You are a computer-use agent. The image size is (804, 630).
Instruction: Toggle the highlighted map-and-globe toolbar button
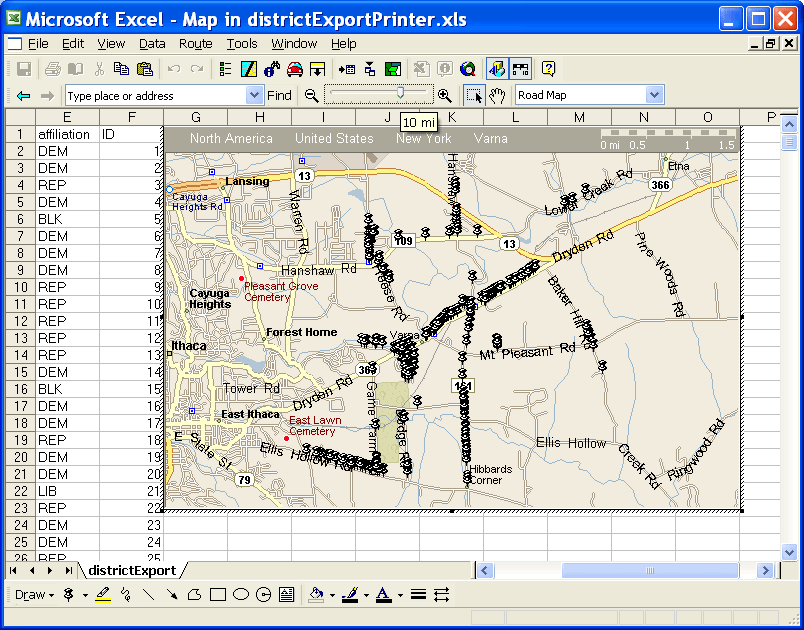click(497, 69)
